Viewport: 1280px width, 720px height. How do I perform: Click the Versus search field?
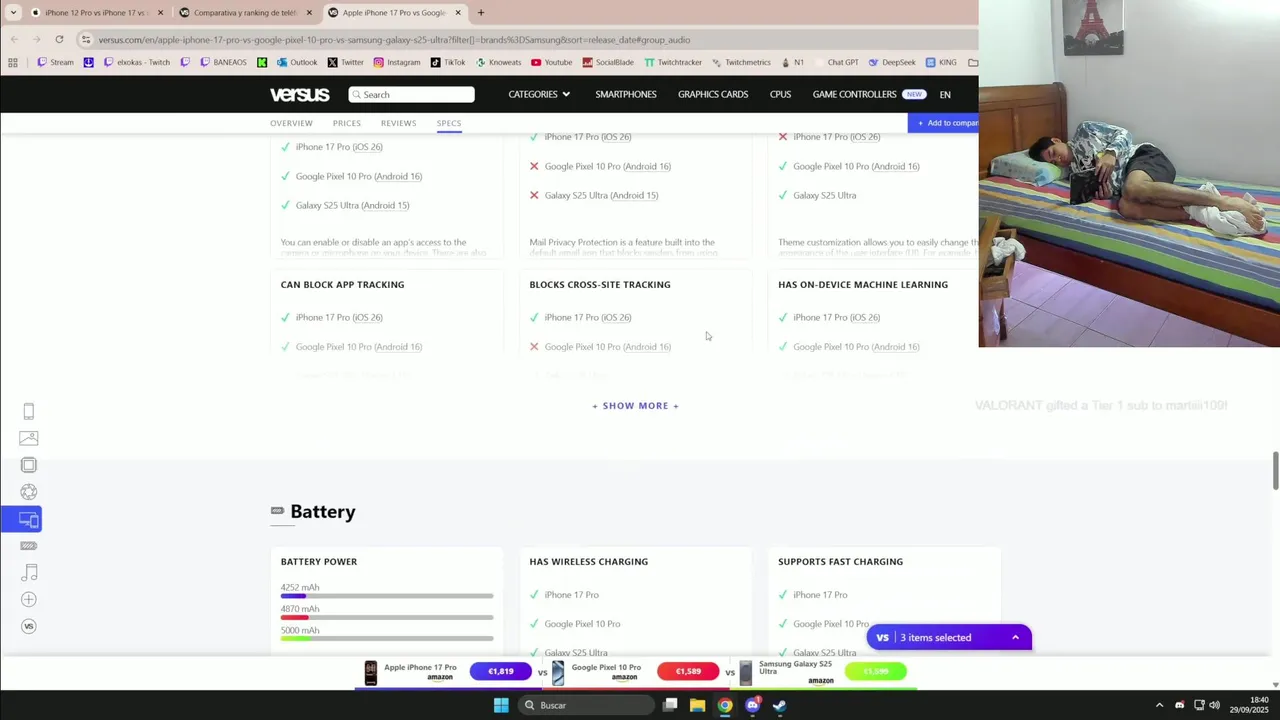411,94
